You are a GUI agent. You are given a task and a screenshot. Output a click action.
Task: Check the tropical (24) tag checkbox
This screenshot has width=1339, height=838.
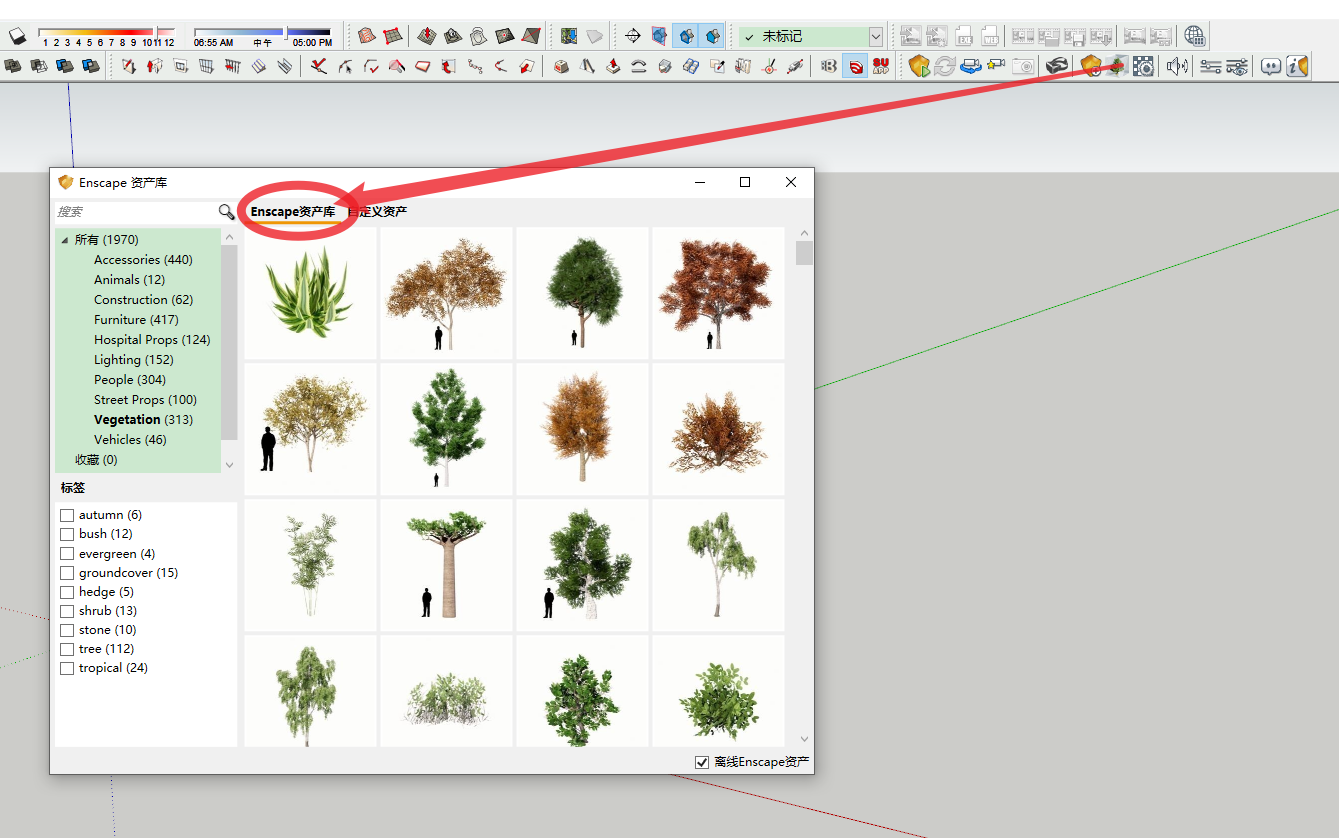coord(67,668)
